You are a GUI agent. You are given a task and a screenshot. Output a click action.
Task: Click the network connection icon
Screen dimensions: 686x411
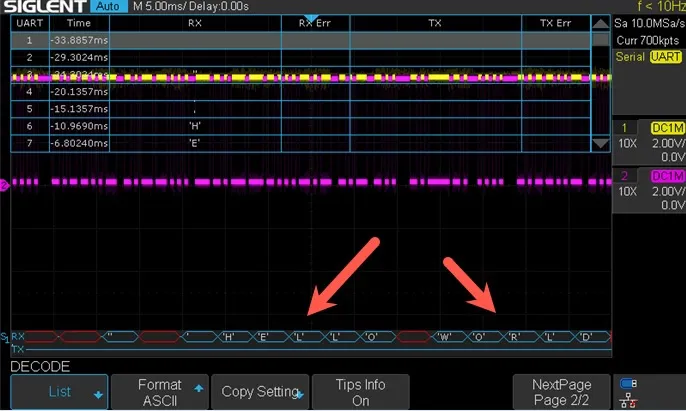[628, 400]
